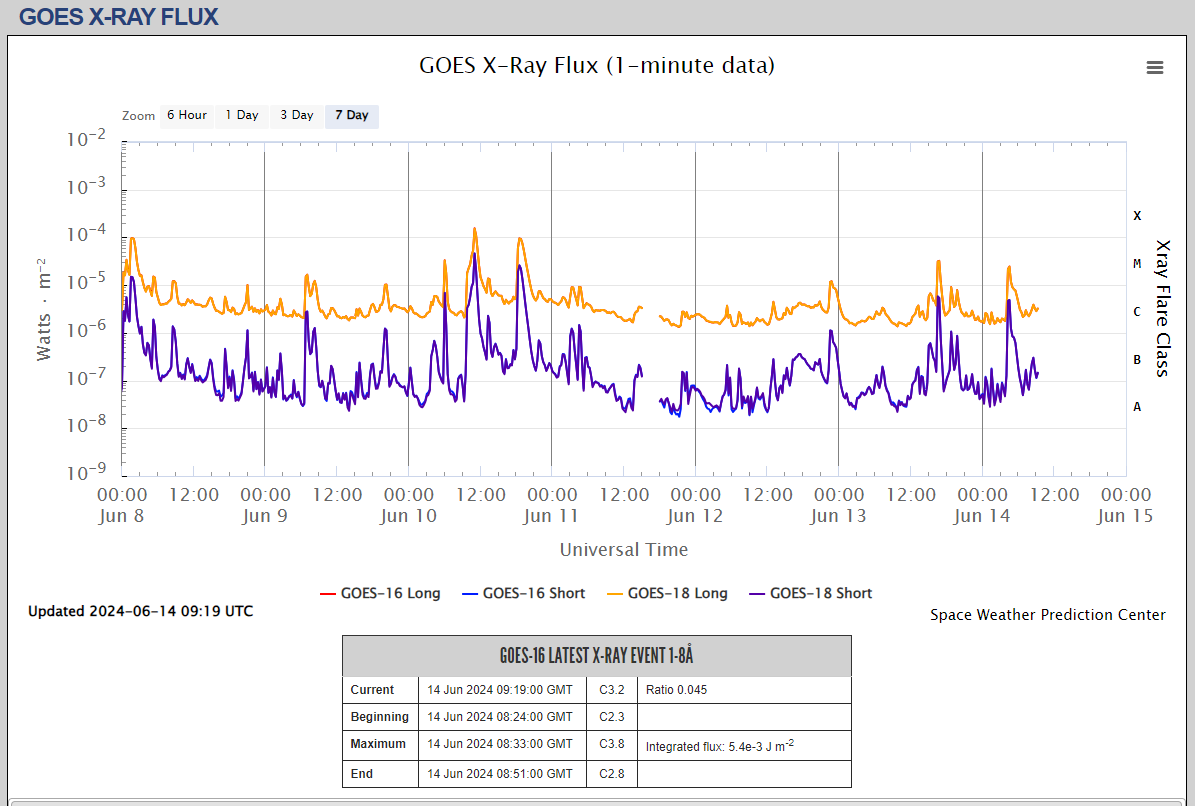
Task: Toggle the GOES-18 Short legend entry
Action: 820,593
